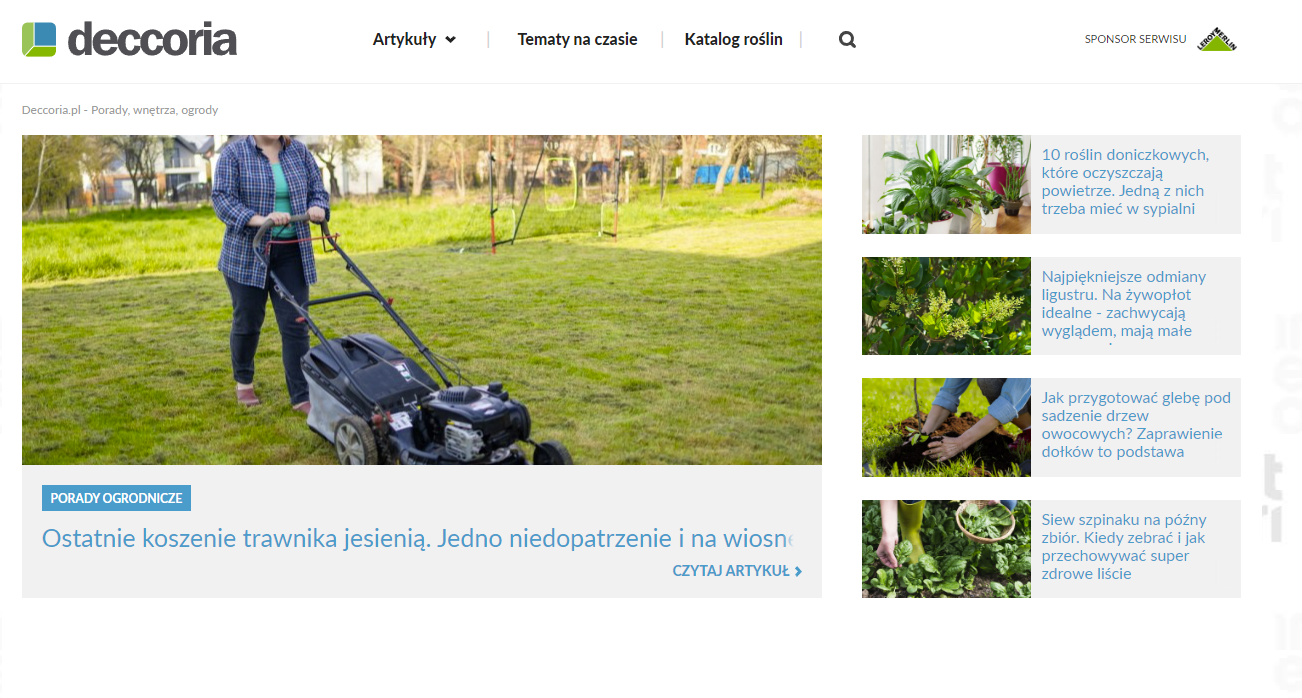This screenshot has height=698, width=1302.
Task: Click the deccoria logo icon
Action: click(x=39, y=40)
